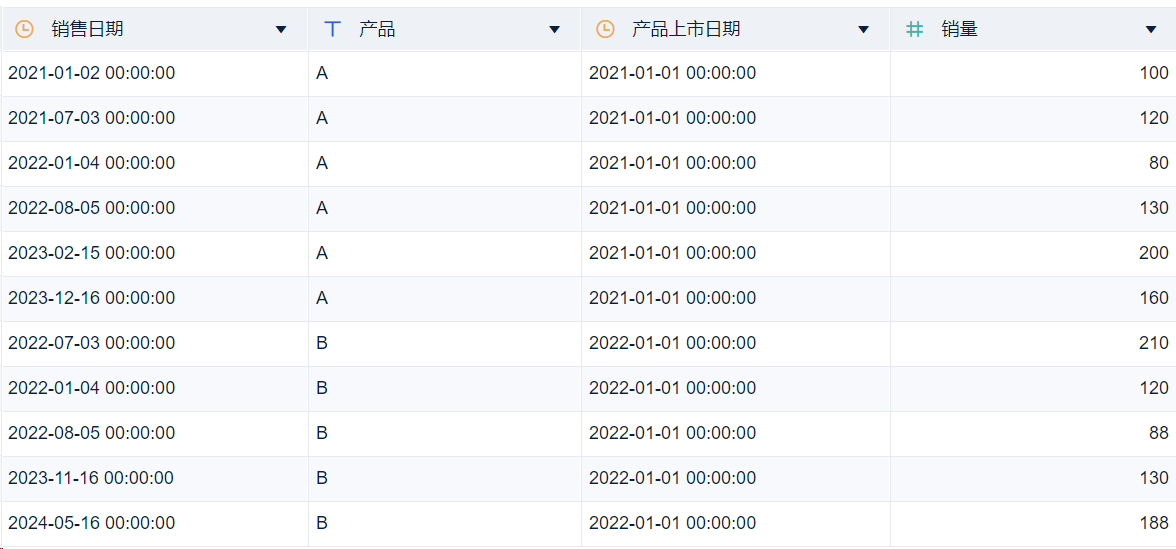Image resolution: width=1176 pixels, height=549 pixels.
Task: Click the sales quantity cell showing 200
Action: point(1153,253)
